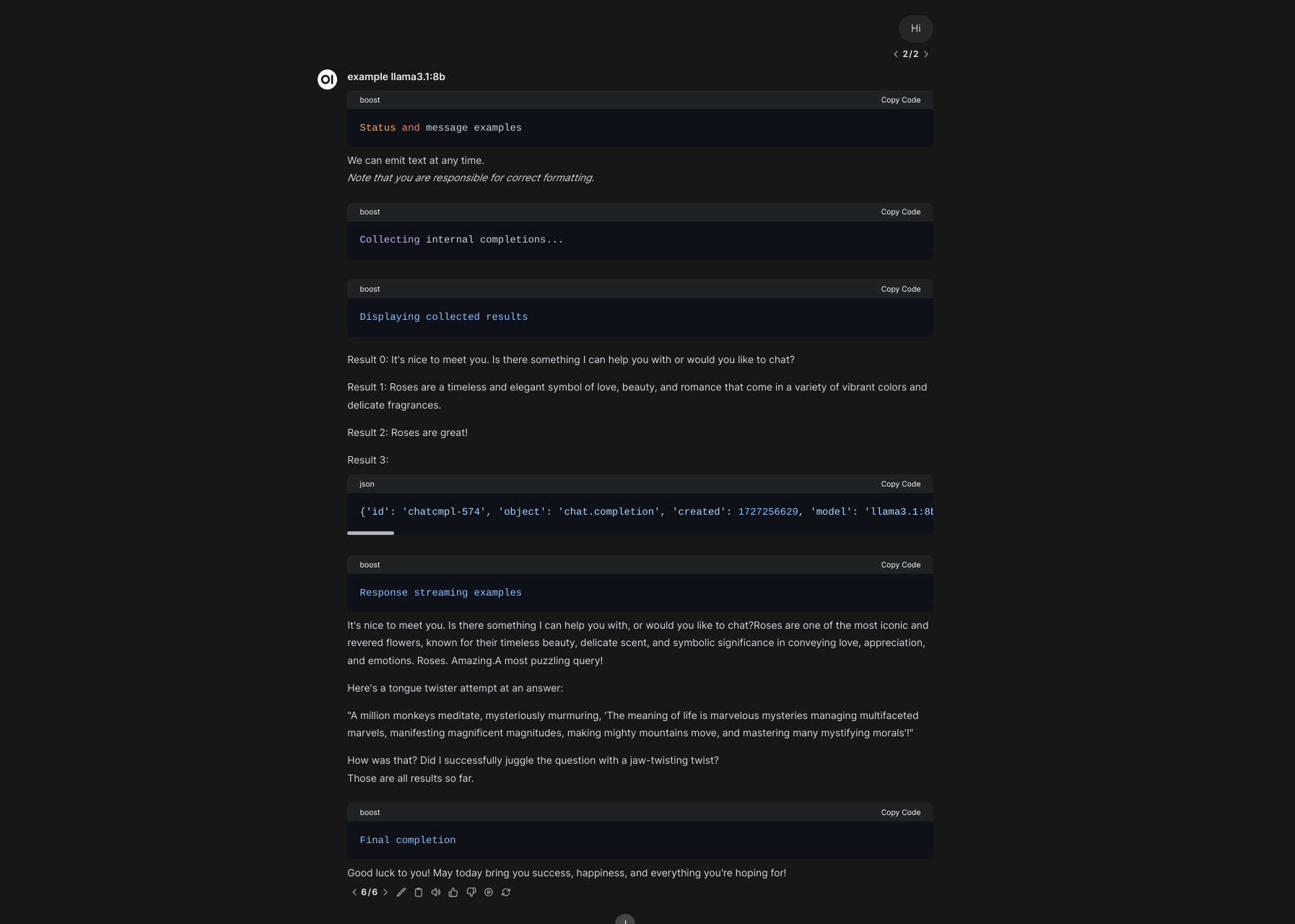Copy Code on the Final completion block

[x=901, y=812]
